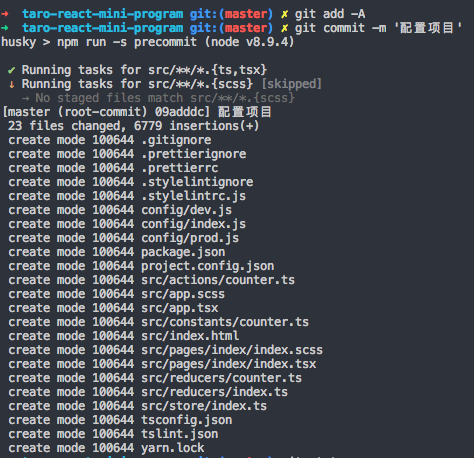474x458 pixels.
Task: Click the yellow dirty marker before git add
Action: 284,14
